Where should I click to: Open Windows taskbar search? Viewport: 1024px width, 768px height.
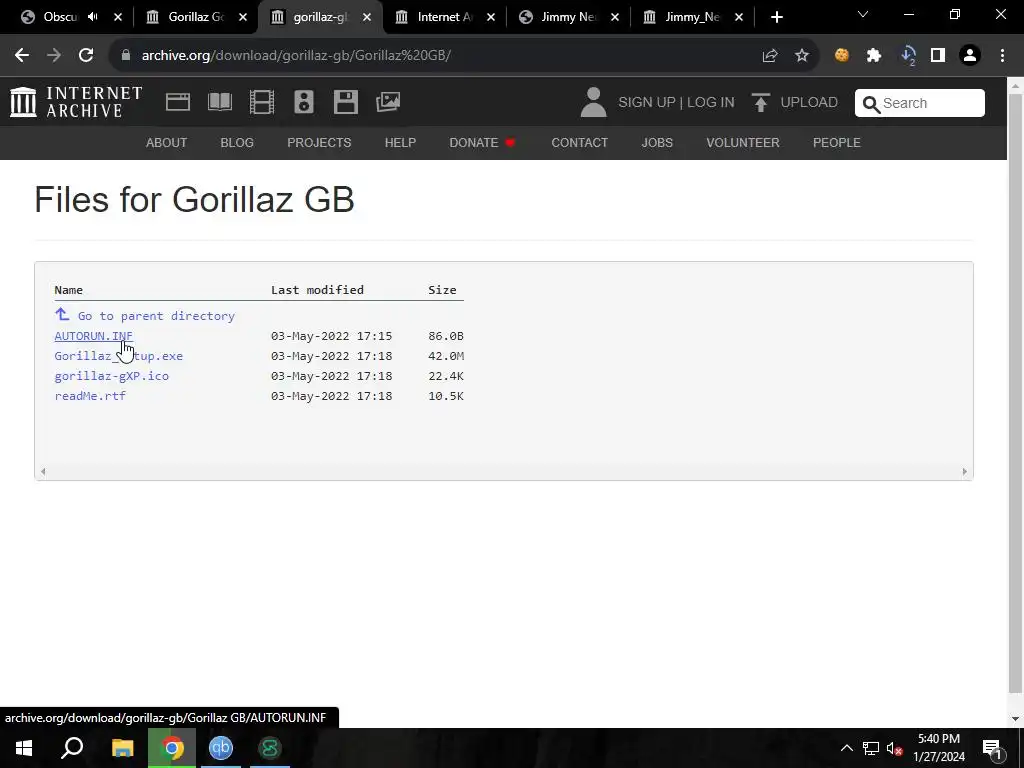click(x=72, y=748)
